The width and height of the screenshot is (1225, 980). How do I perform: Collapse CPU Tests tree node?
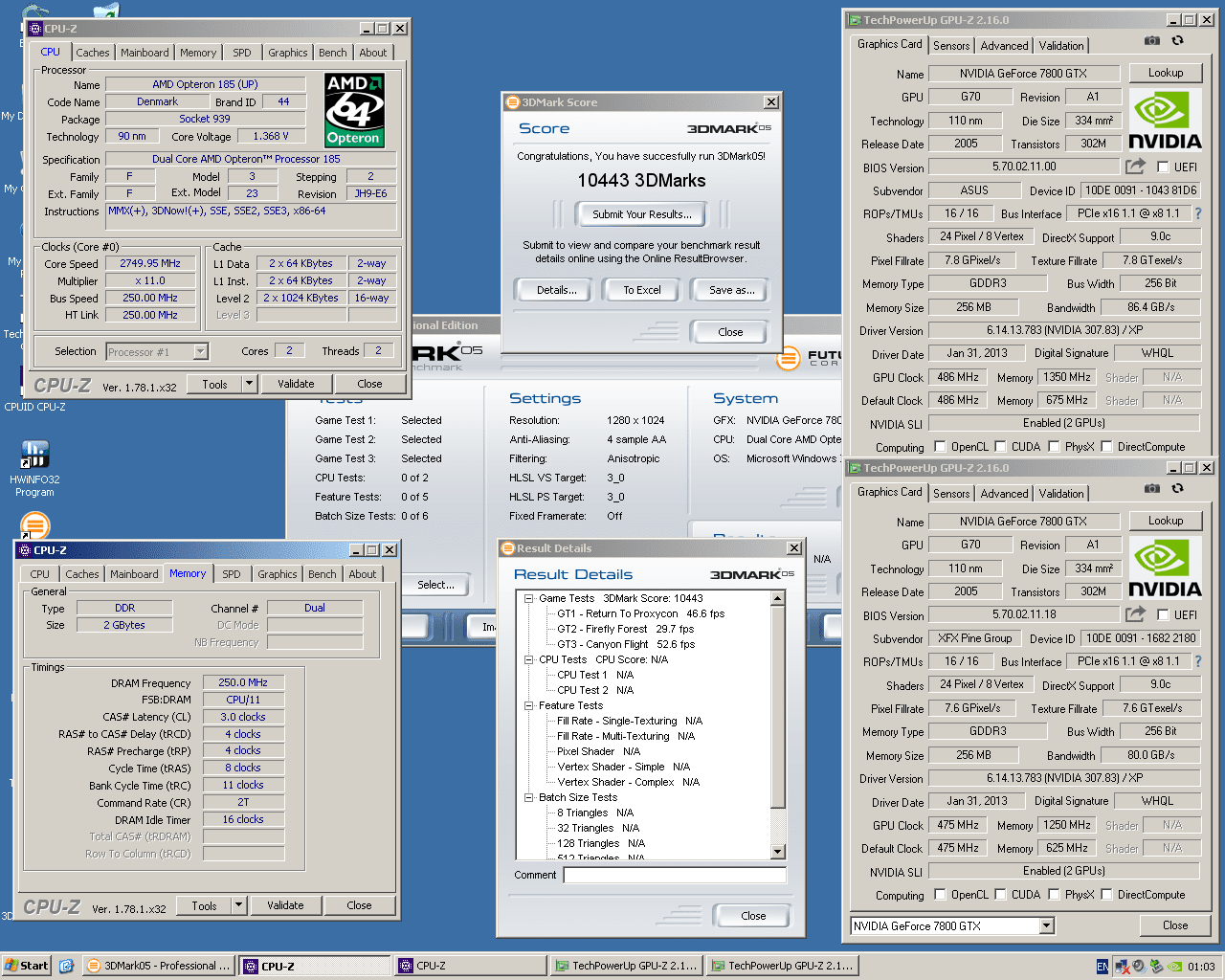click(x=528, y=659)
